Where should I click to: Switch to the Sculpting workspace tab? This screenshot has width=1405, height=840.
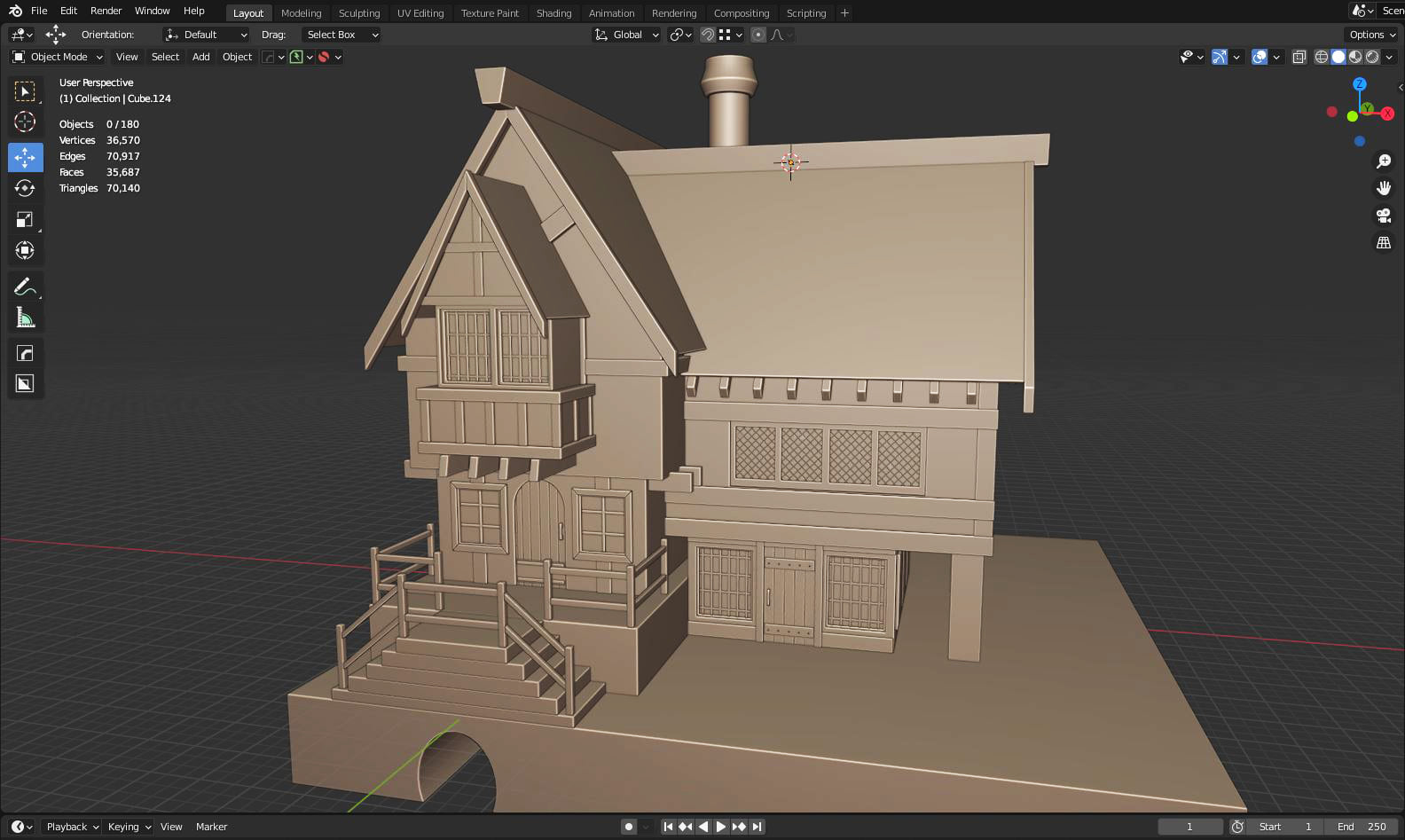pos(359,13)
